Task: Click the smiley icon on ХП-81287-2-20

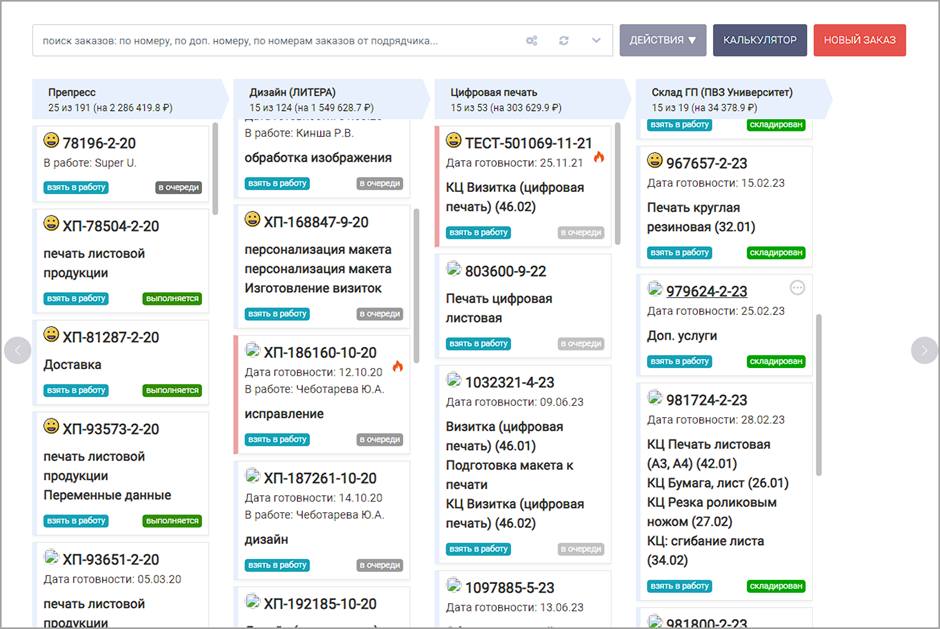Action: coord(51,334)
